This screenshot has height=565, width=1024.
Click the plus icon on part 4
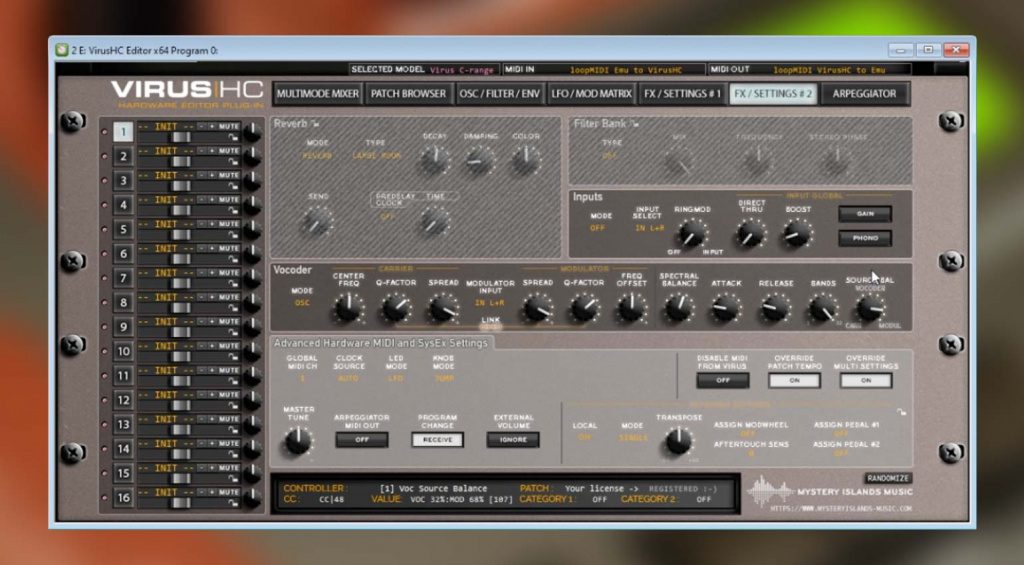pos(212,199)
